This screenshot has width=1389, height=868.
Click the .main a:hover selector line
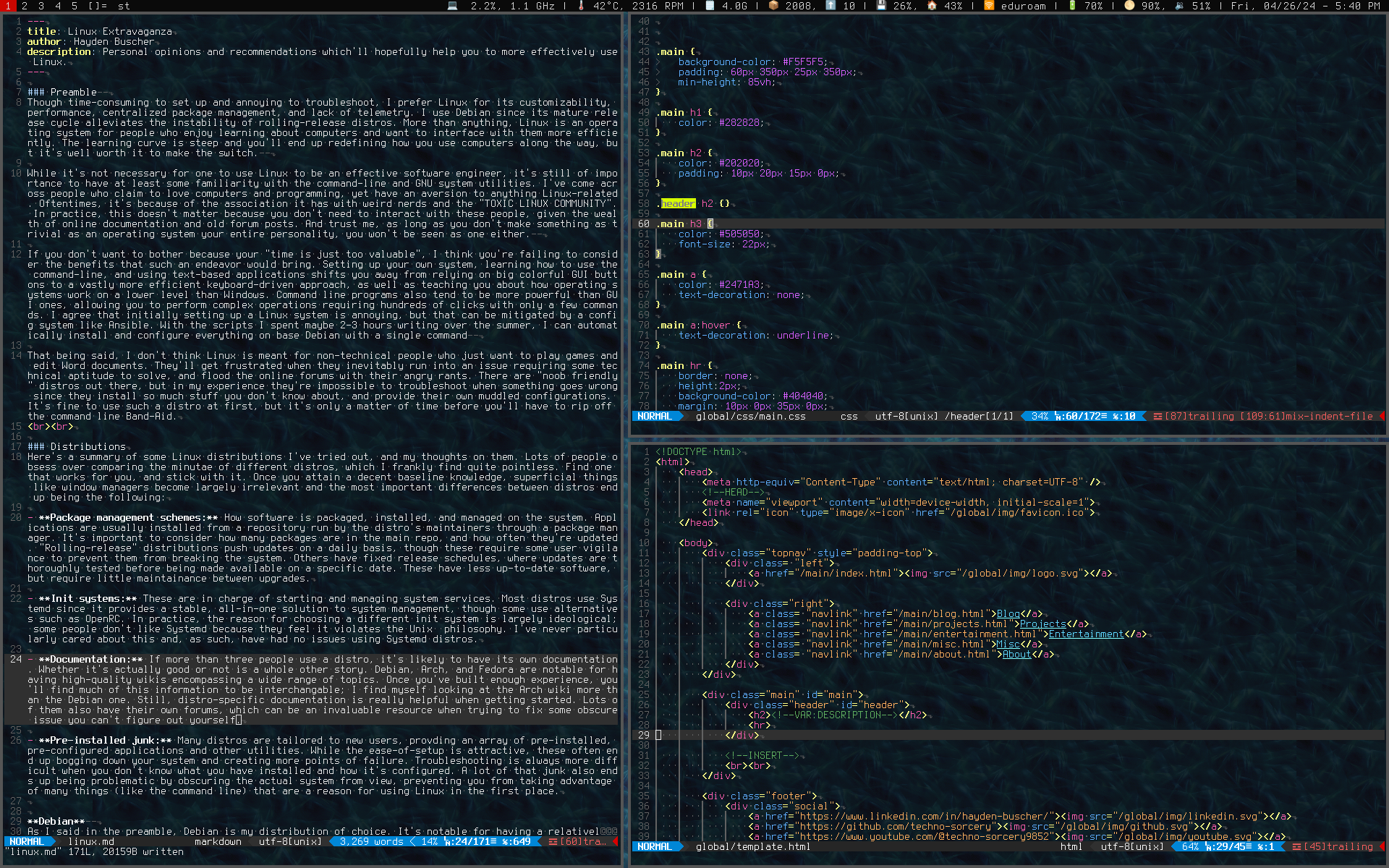click(x=699, y=325)
